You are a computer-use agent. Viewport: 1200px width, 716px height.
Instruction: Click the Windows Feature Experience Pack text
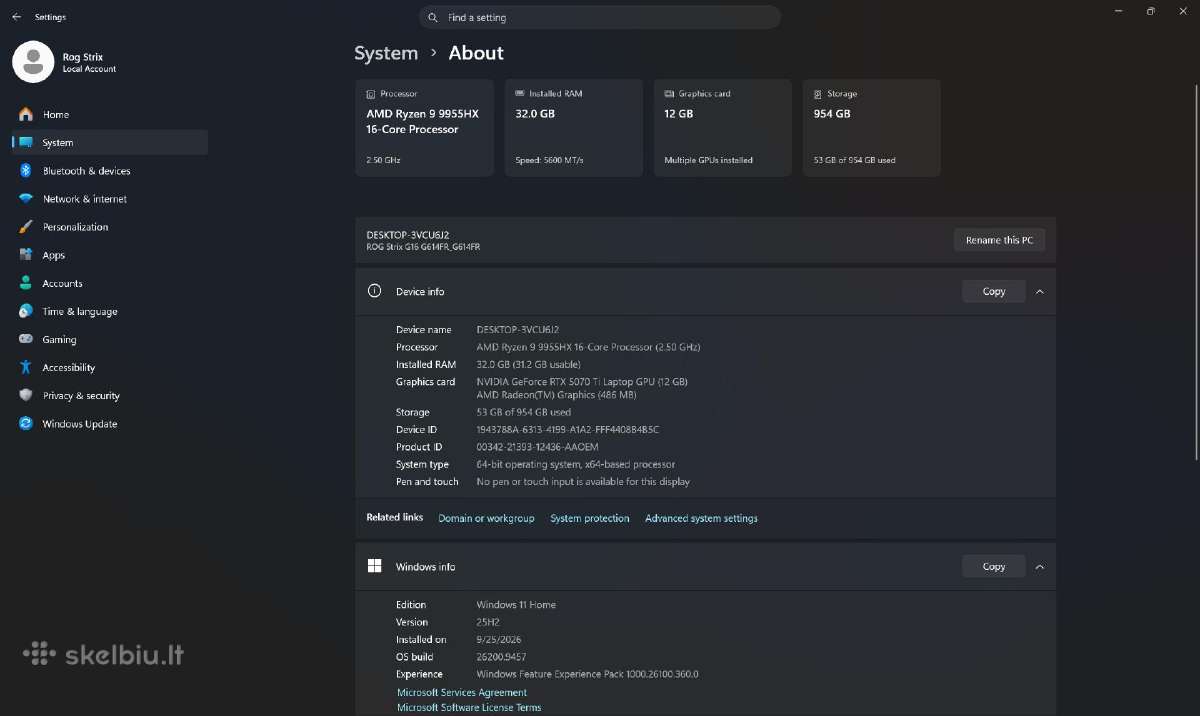588,674
